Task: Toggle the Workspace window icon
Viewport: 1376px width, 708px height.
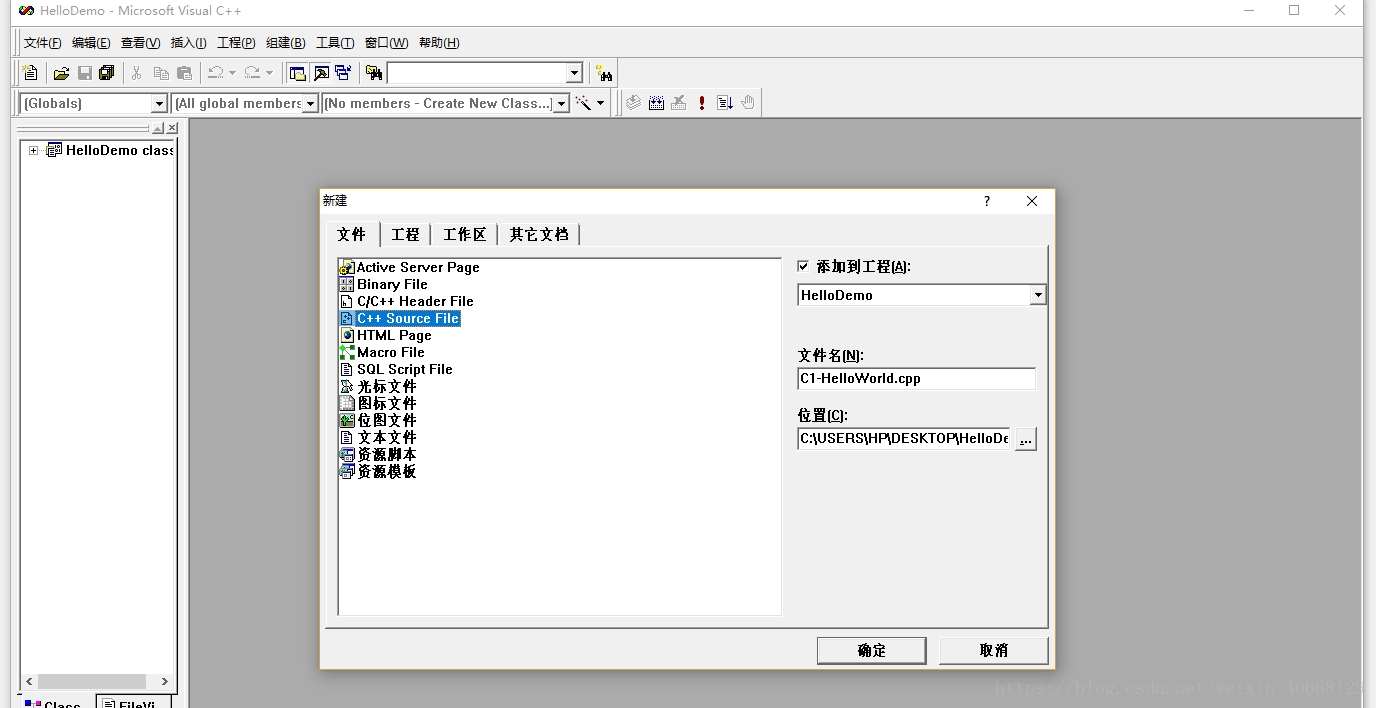Action: tap(298, 73)
